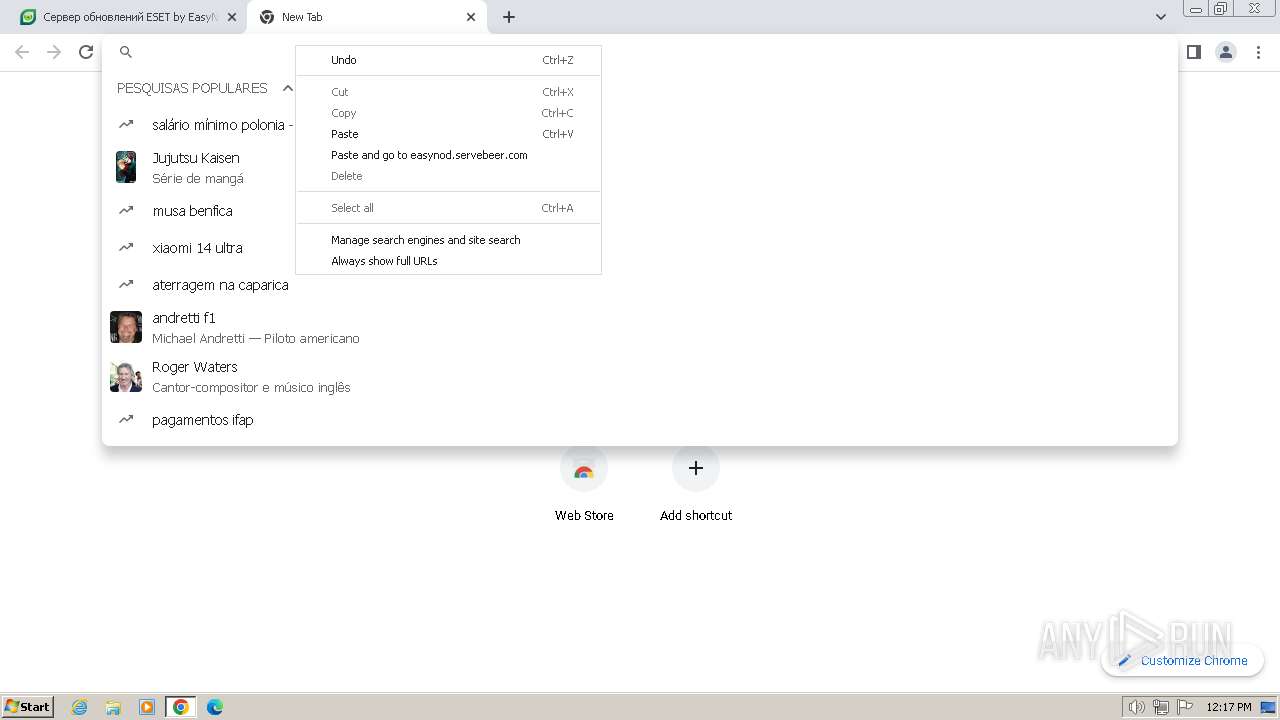The height and width of the screenshot is (720, 1280).
Task: Click the taskbar clock showing 12:17 PM
Action: tap(1229, 707)
